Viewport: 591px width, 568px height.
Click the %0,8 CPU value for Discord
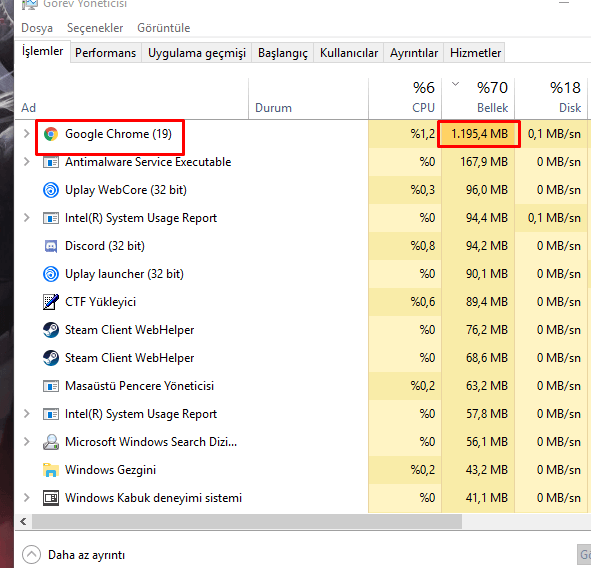[423, 246]
